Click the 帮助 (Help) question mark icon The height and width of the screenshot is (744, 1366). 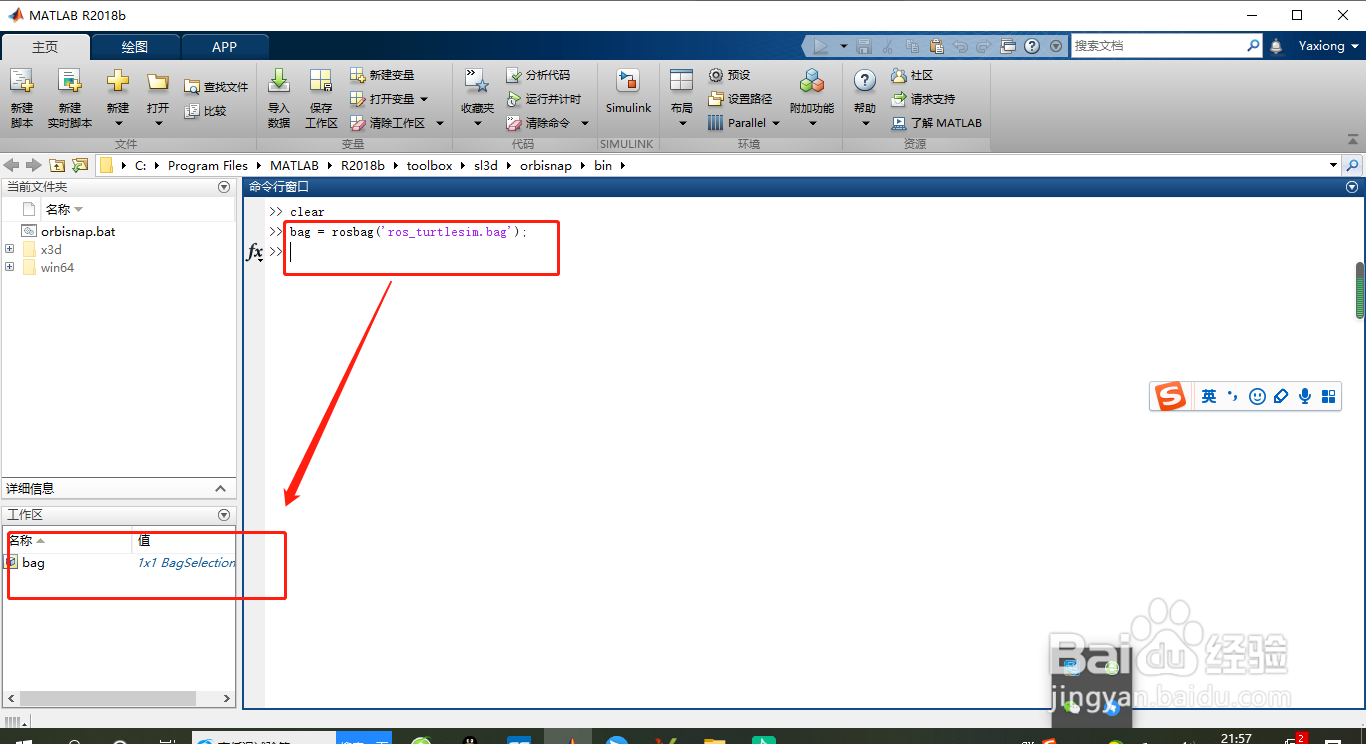pyautogui.click(x=865, y=82)
